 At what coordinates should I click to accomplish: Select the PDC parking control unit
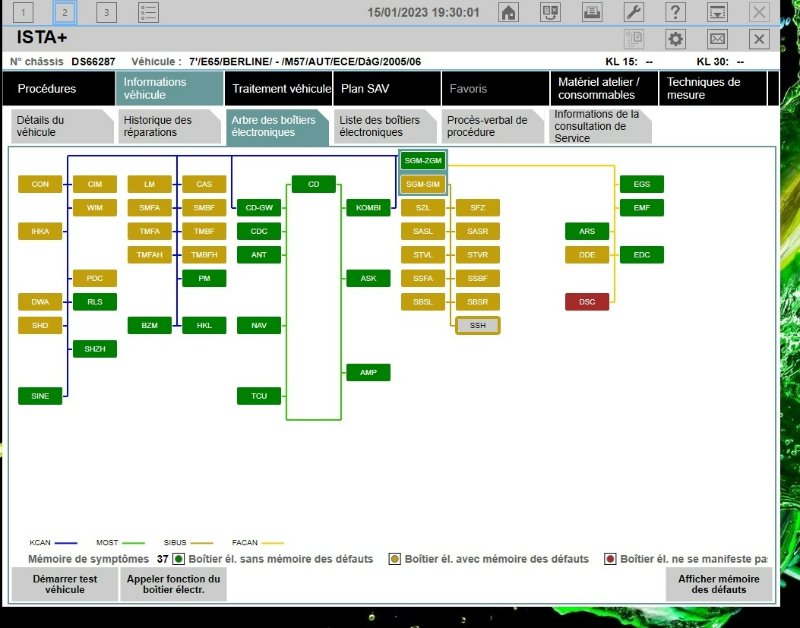pos(94,278)
